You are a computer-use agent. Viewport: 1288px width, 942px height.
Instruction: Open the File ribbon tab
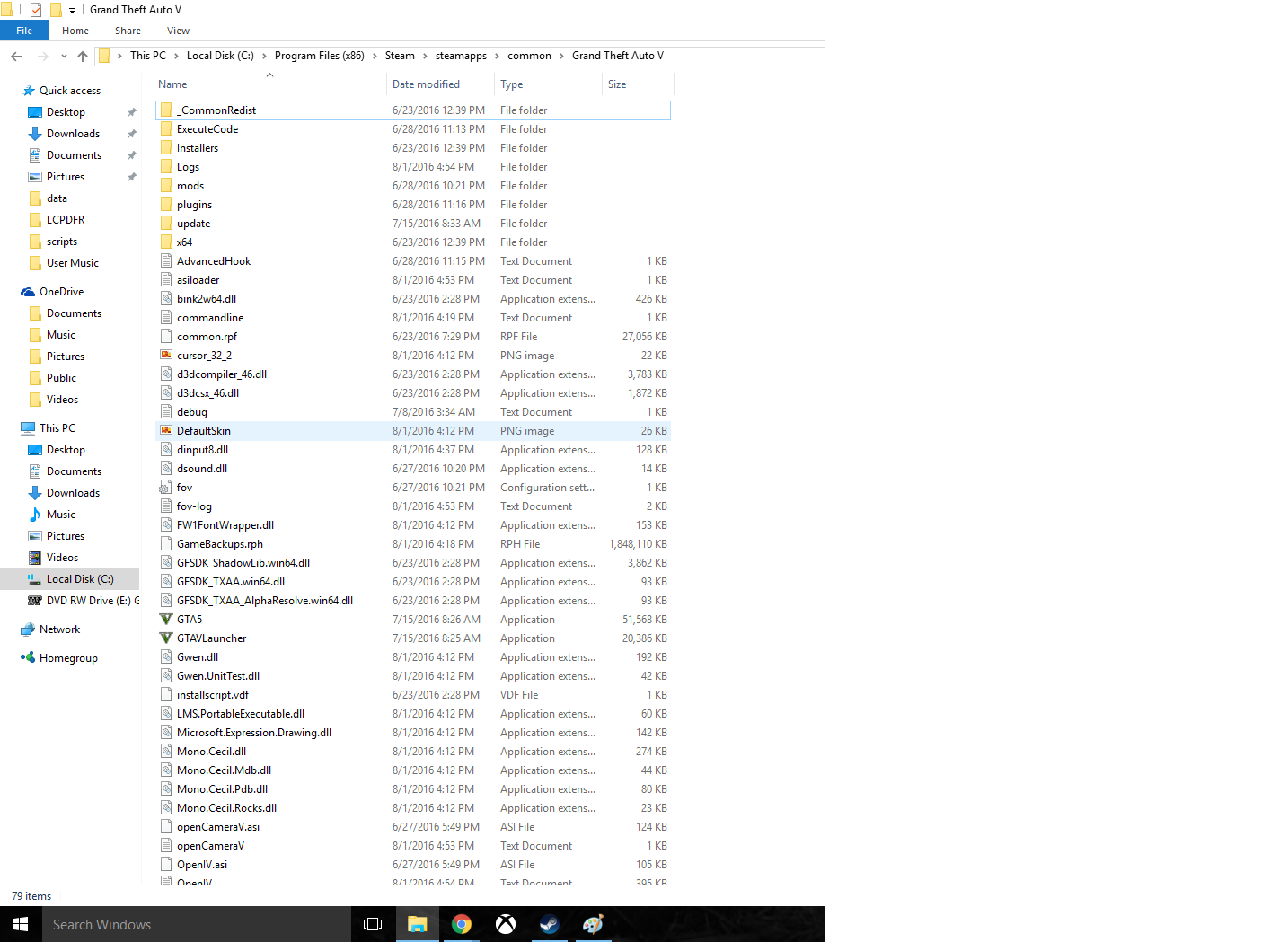24,31
